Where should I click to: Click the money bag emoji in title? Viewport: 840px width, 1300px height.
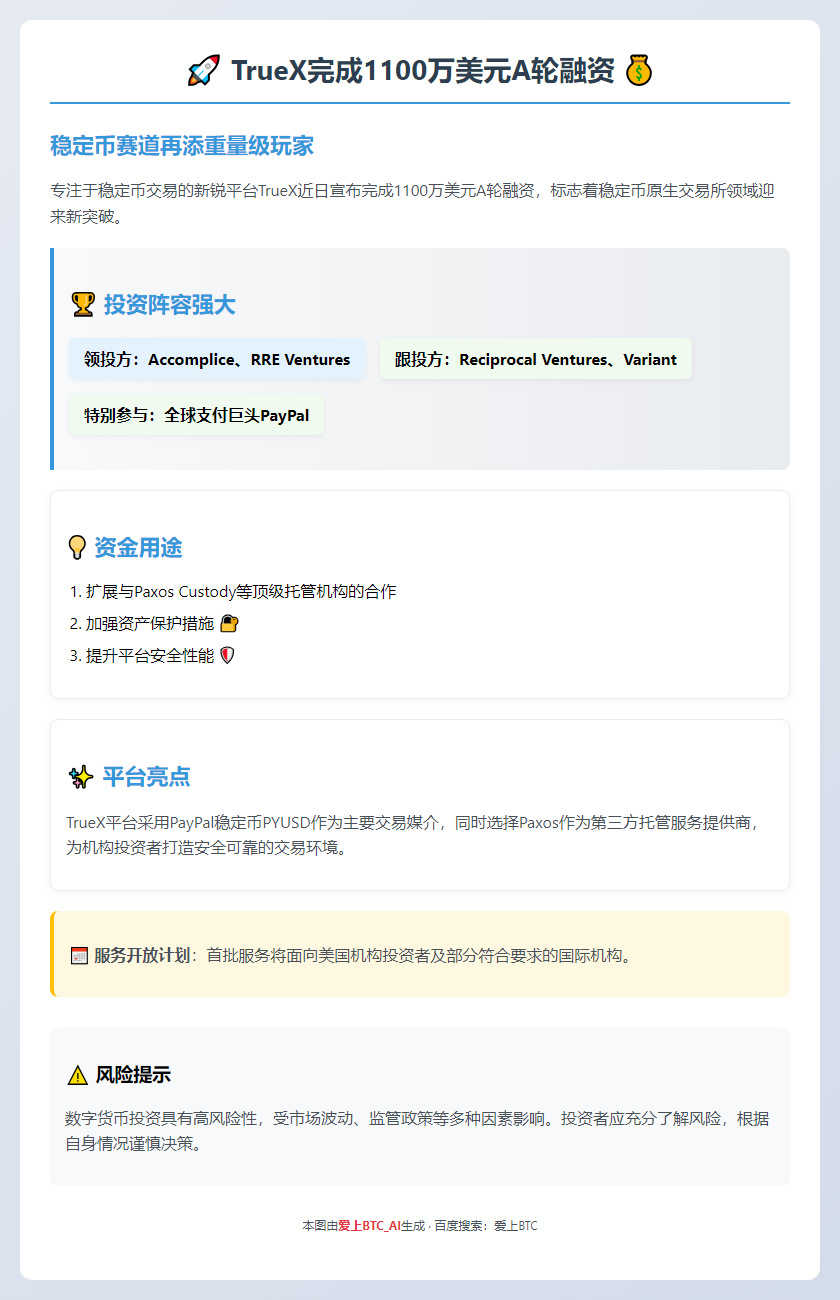[638, 71]
